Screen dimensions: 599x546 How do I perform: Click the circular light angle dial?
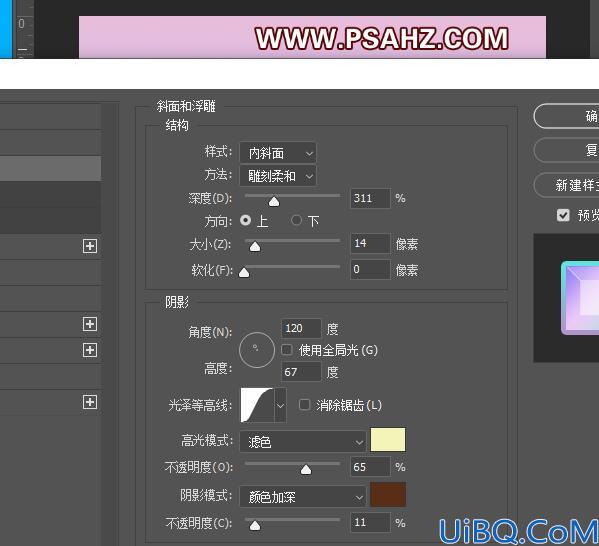(x=257, y=350)
